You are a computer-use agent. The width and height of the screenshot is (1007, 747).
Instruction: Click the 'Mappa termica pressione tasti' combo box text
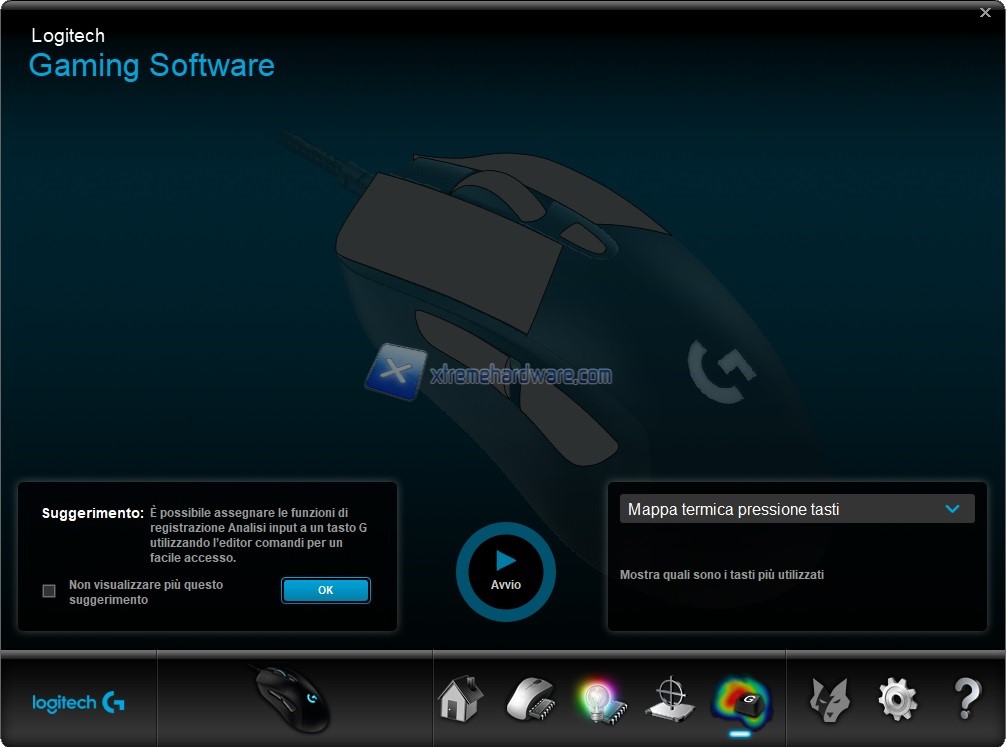coord(733,509)
